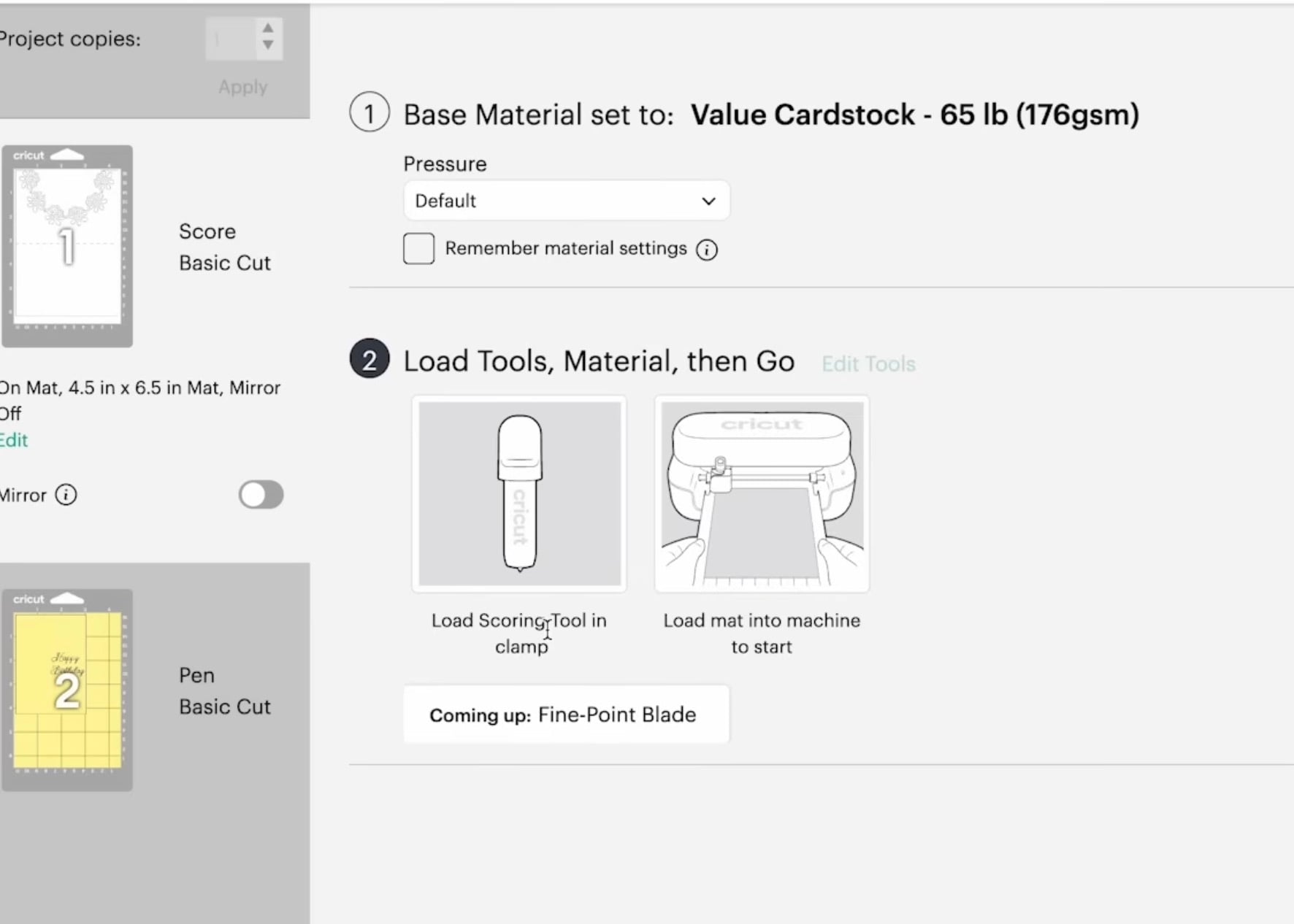Click the Mirror info icon
1294x924 pixels.
coord(66,495)
